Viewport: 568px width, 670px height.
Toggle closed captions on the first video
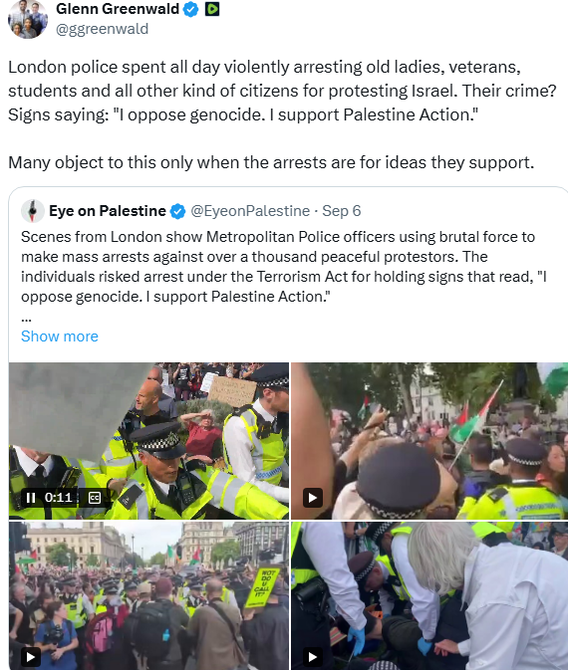pyautogui.click(x=94, y=498)
